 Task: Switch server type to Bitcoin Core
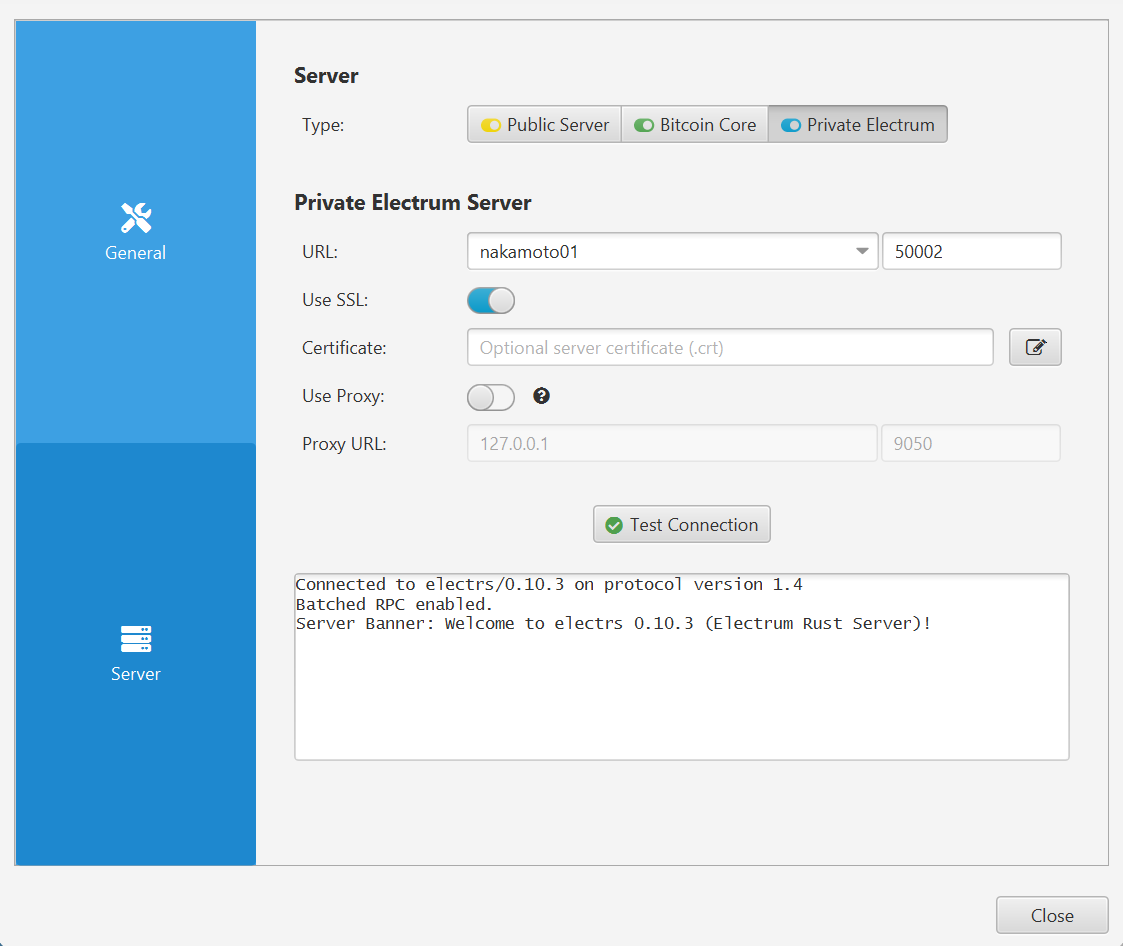click(x=695, y=125)
